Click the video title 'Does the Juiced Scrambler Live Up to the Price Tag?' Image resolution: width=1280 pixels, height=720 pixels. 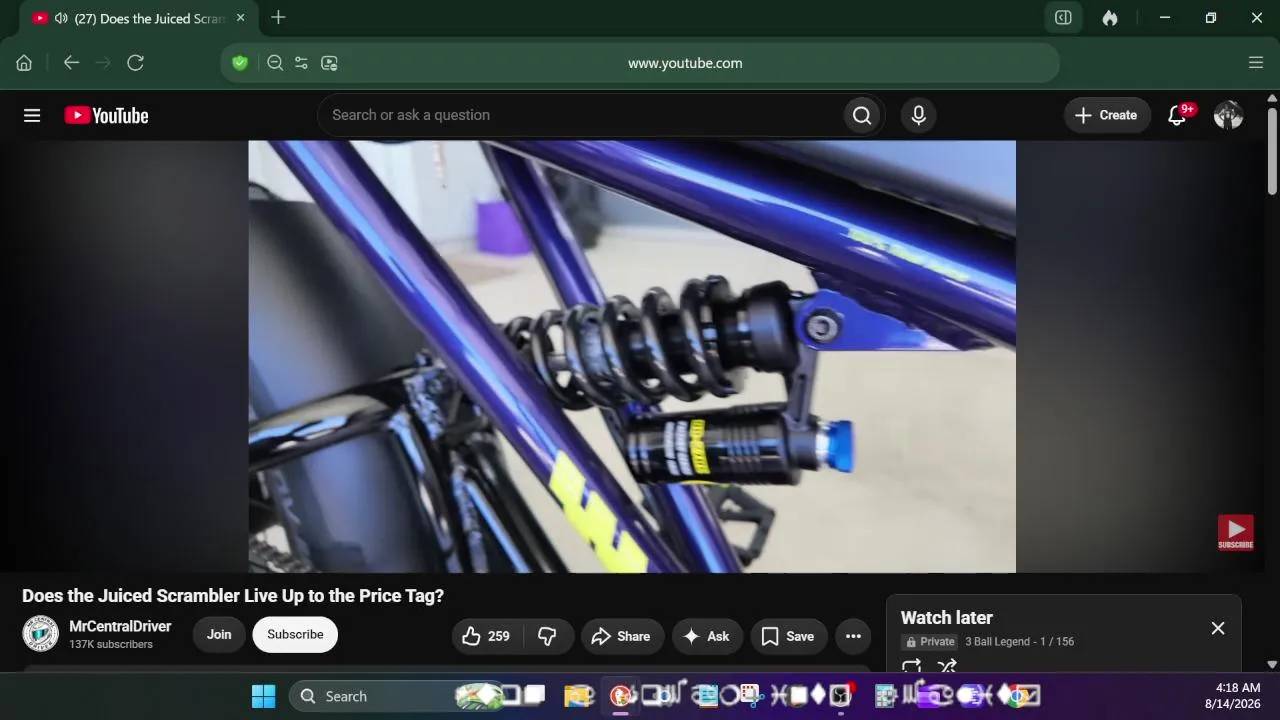[x=233, y=596]
